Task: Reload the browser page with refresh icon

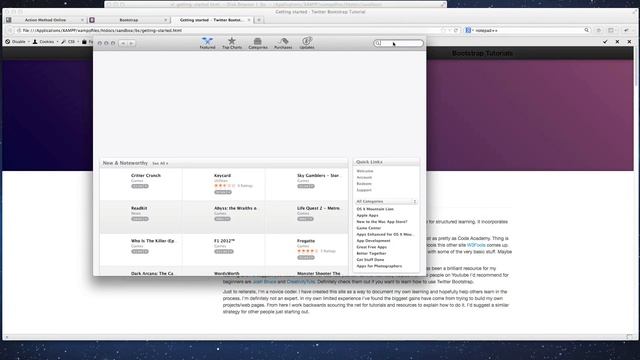Action: pos(456,30)
